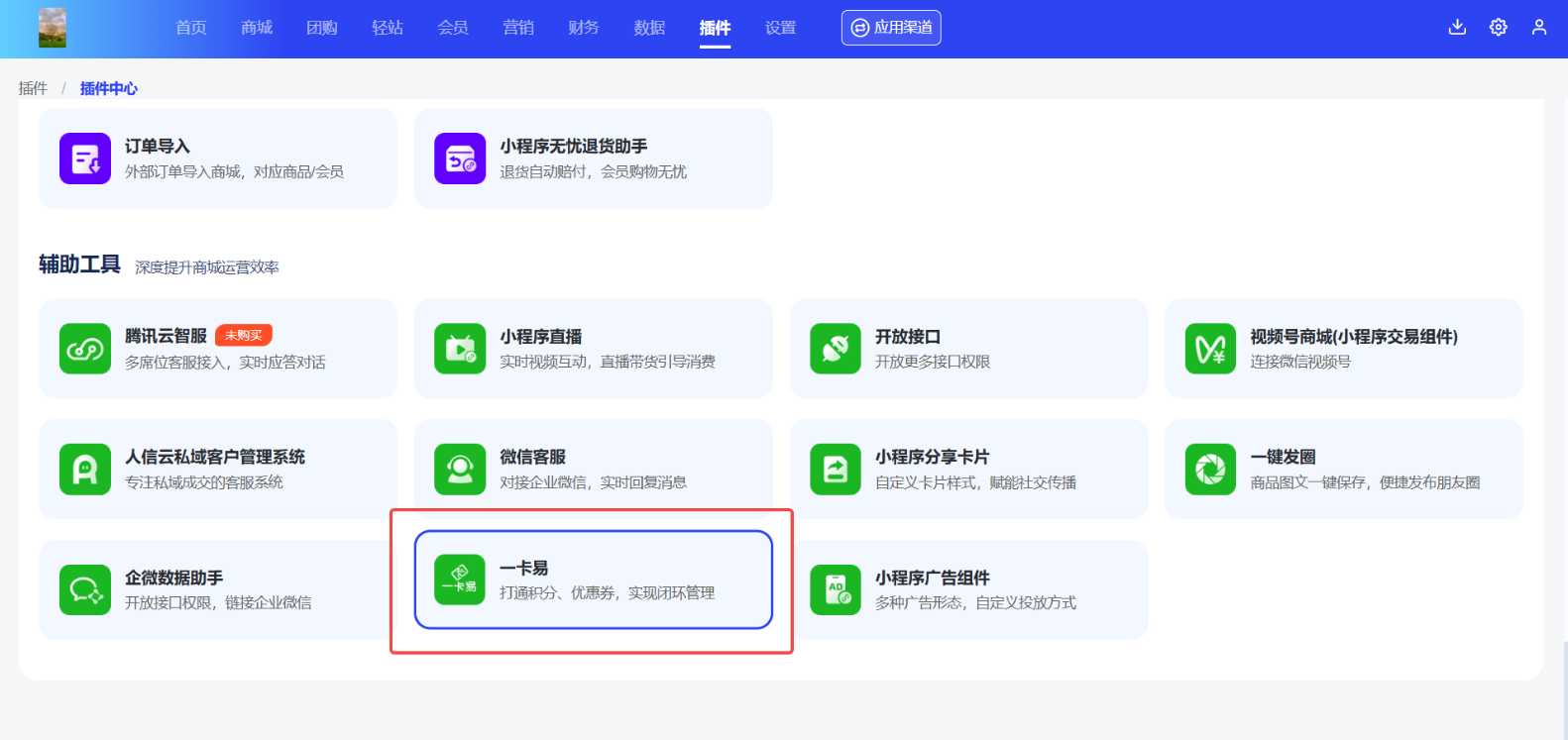Open the 人信云私域客户管理系统 card title
Image resolution: width=1568 pixels, height=740 pixels.
[x=215, y=457]
